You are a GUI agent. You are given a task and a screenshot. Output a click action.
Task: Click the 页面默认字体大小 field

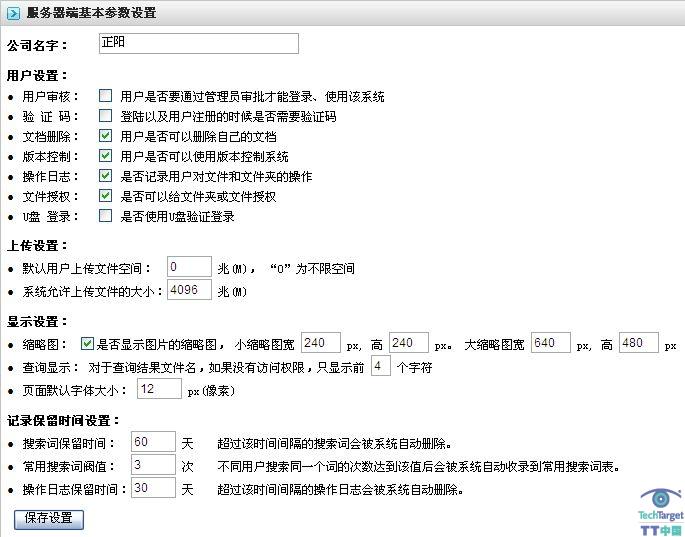pos(159,388)
